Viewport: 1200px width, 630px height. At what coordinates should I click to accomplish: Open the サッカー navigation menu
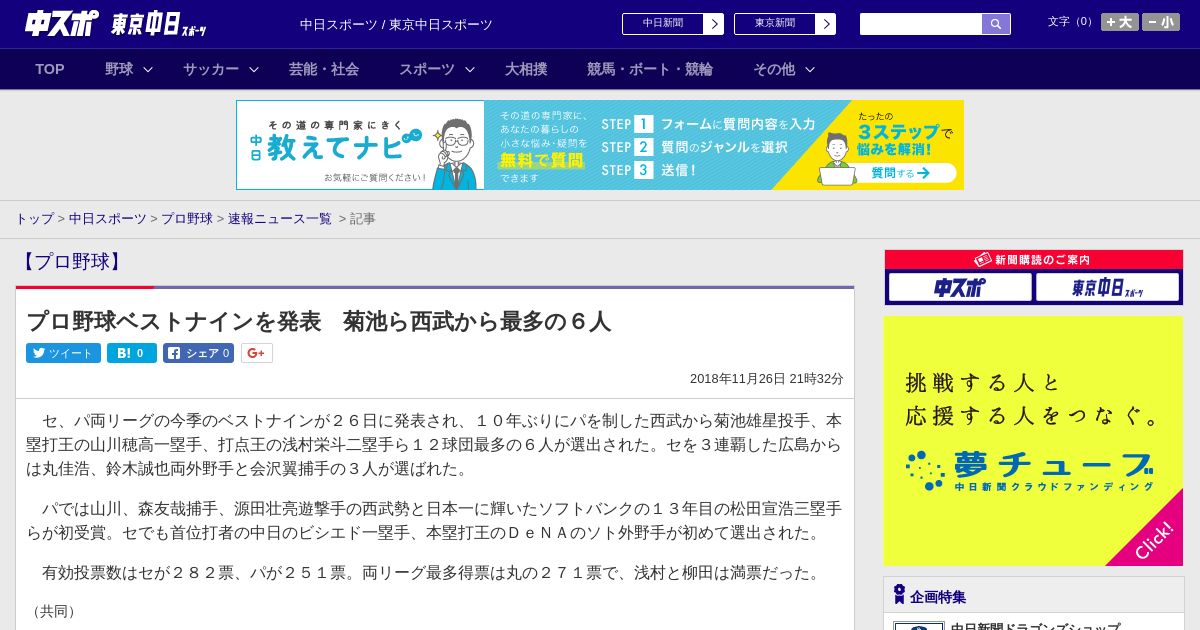pyautogui.click(x=211, y=69)
